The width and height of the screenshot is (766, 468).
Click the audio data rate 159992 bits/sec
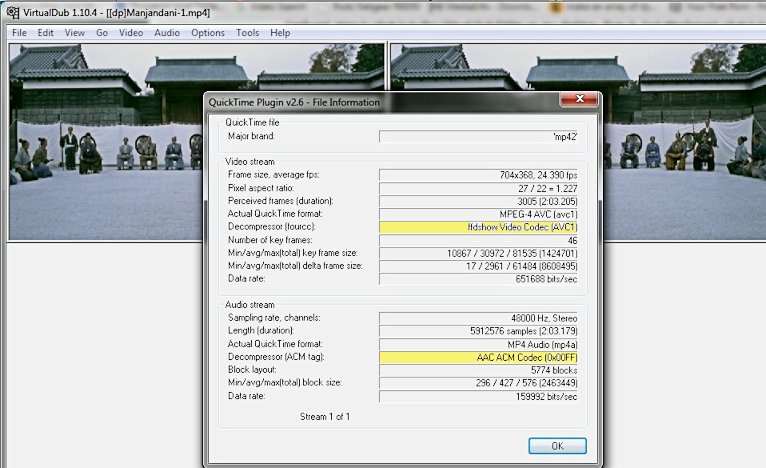point(478,396)
